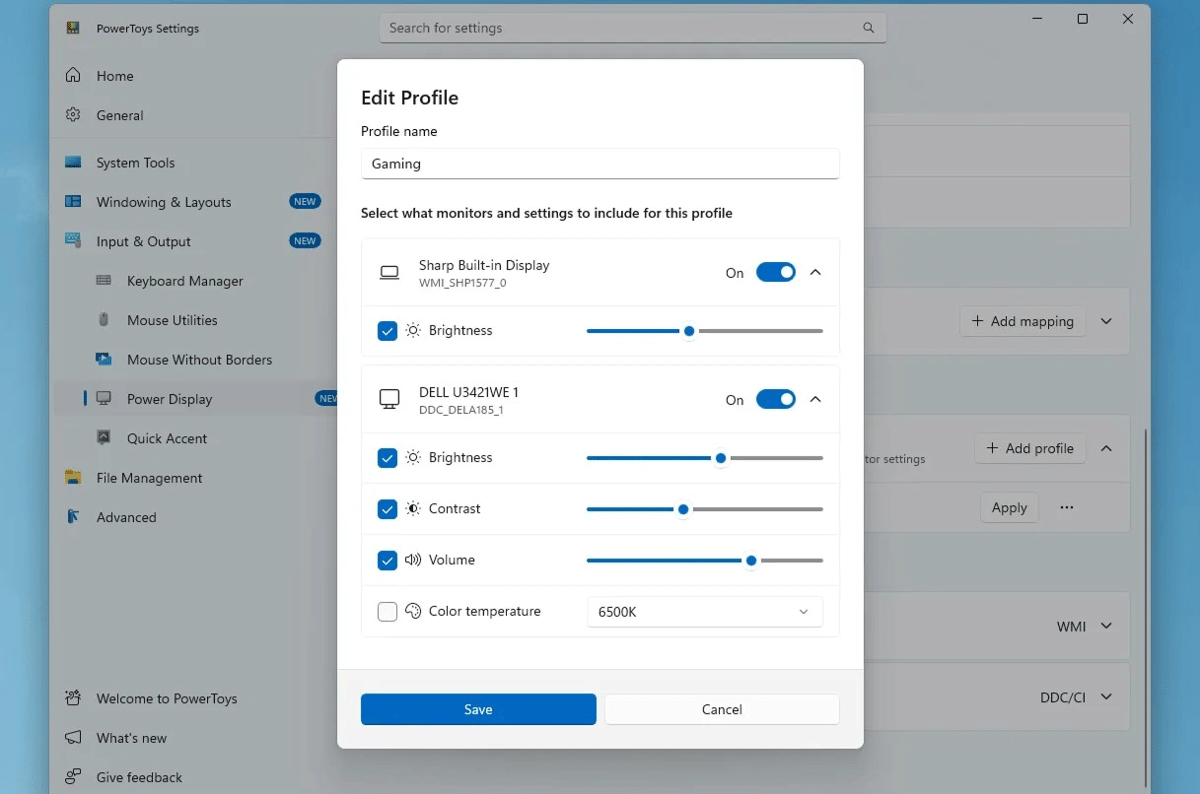Image resolution: width=1200 pixels, height=794 pixels.
Task: Uncheck Brightness for the DELL monitor
Action: [387, 458]
